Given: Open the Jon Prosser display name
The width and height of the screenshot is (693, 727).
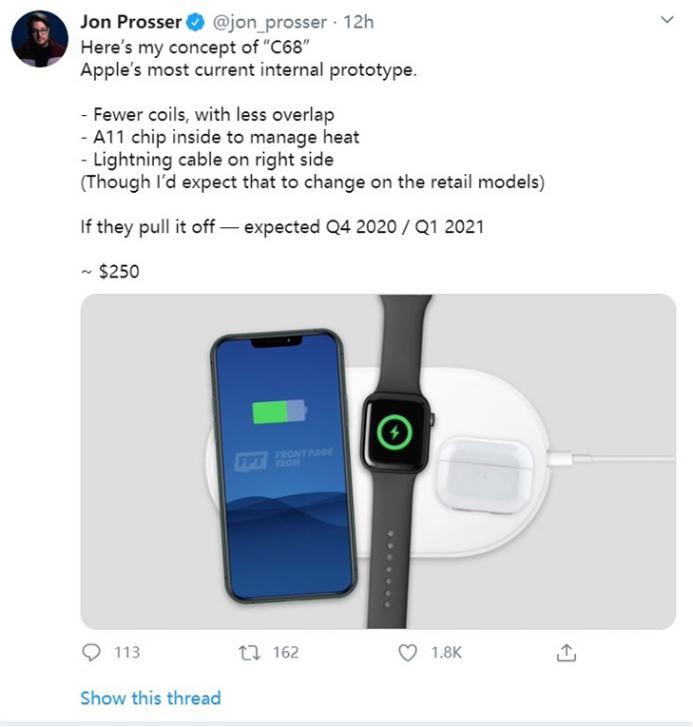Looking at the screenshot, I should pyautogui.click(x=131, y=22).
